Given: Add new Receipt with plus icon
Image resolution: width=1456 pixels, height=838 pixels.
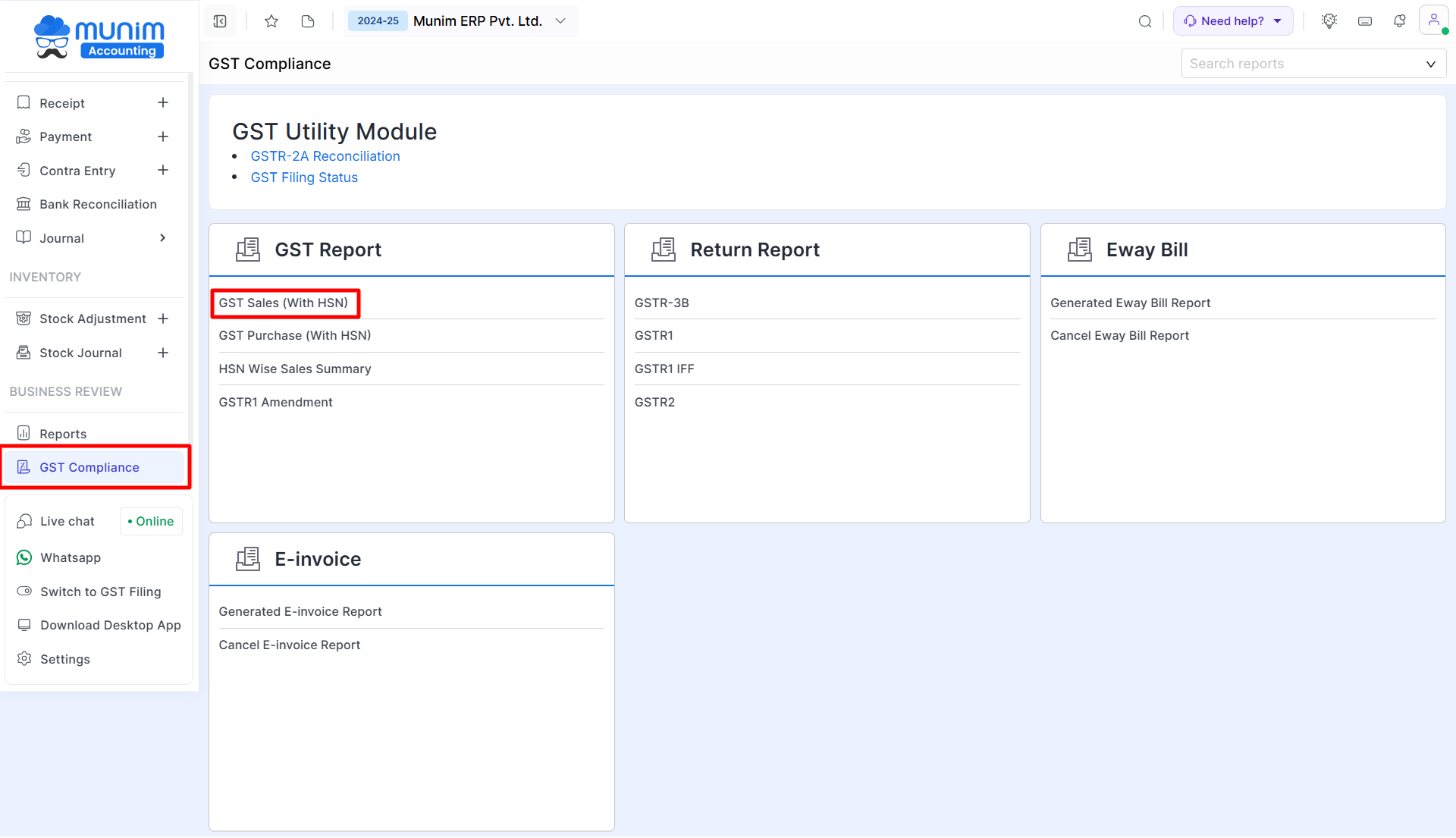Looking at the screenshot, I should 163,102.
